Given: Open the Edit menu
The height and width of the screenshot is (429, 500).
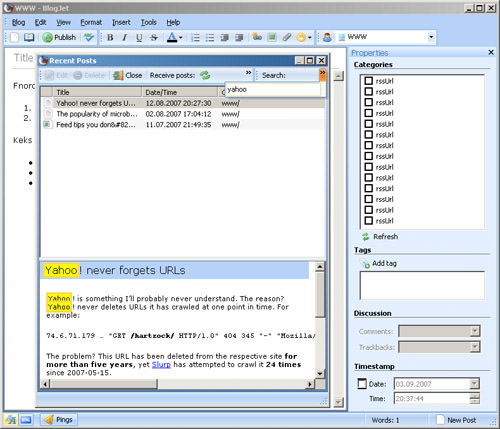Looking at the screenshot, I should pyautogui.click(x=40, y=22).
